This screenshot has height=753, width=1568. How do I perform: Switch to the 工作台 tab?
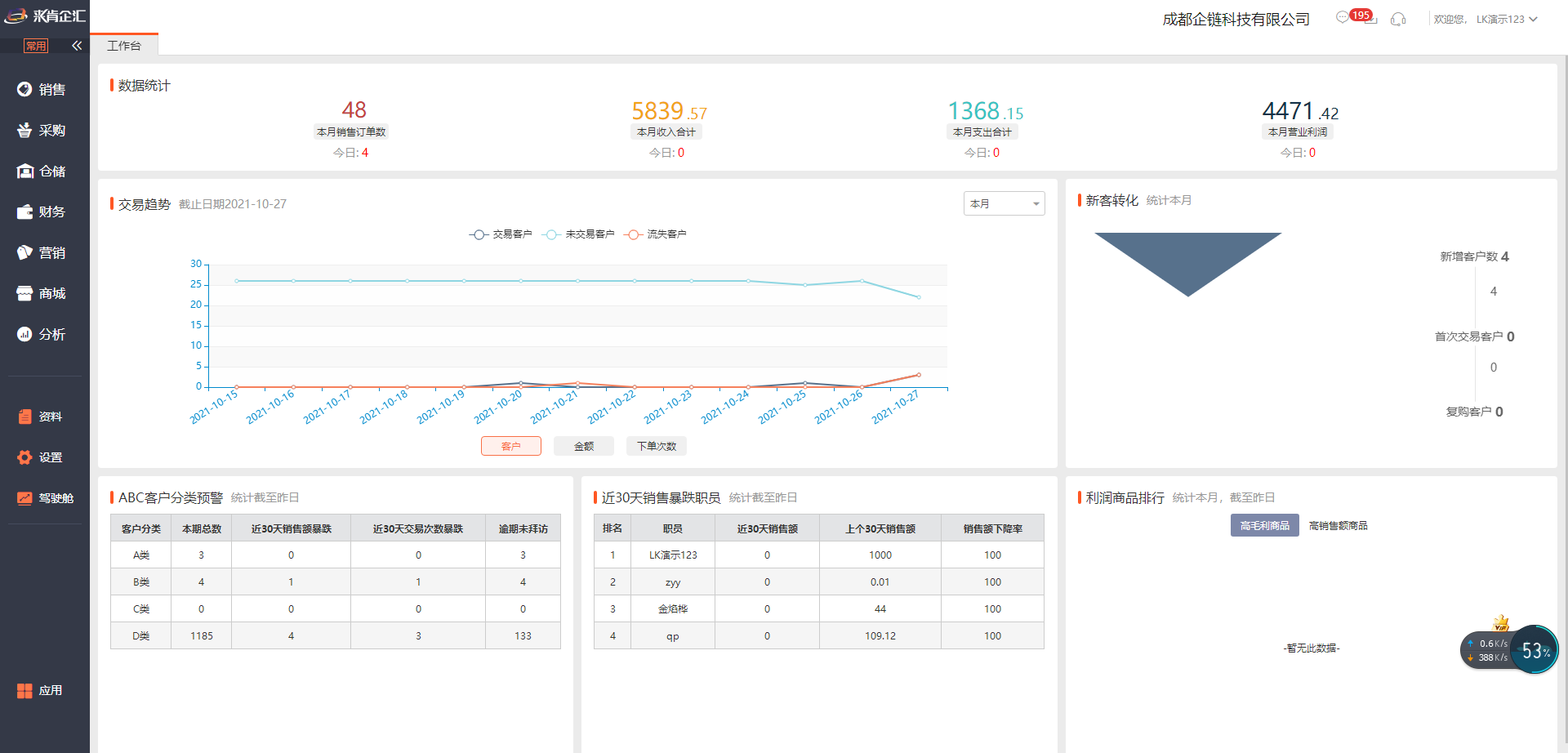[124, 46]
